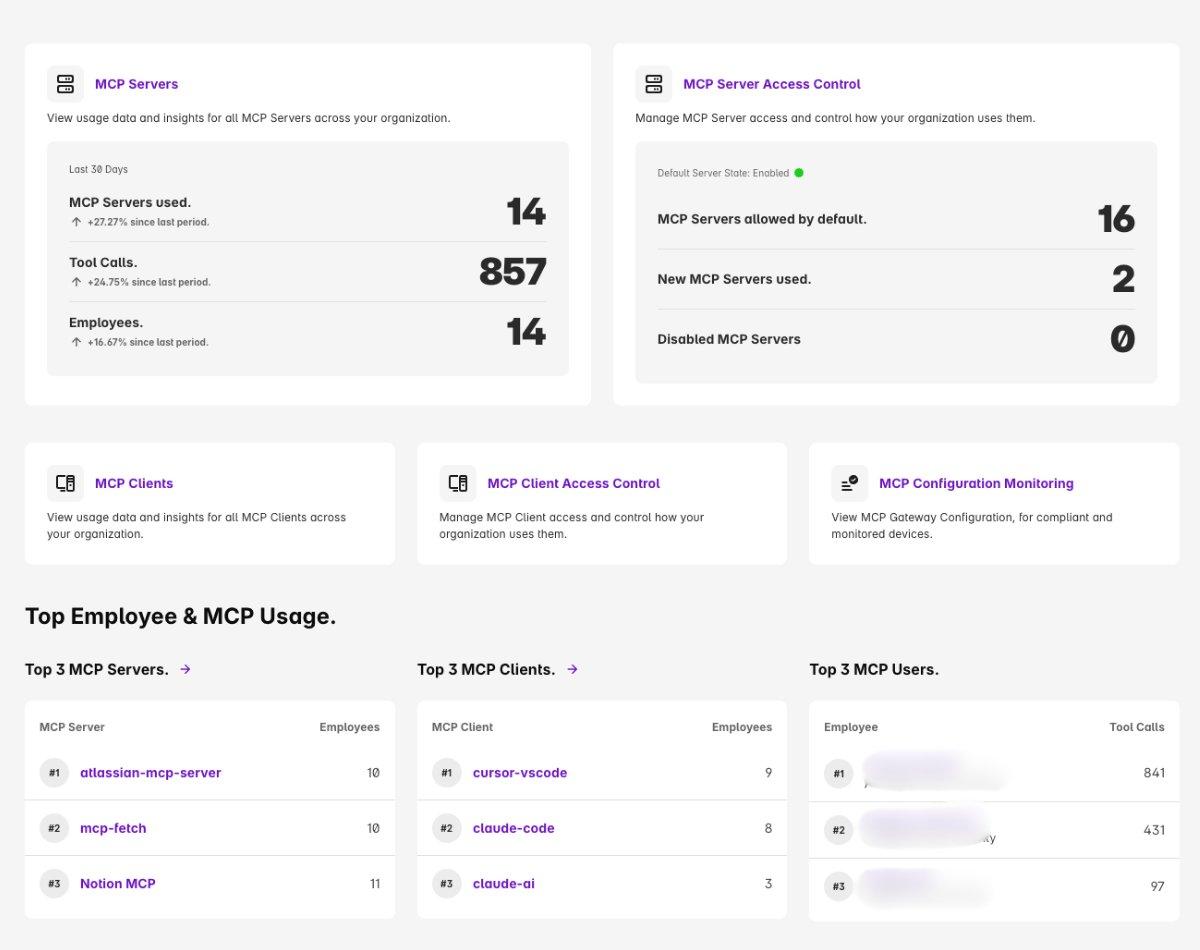Screen dimensions: 1200x950
Task: Click the arrow next to Top 3 MCP Servers
Action: click(186, 669)
